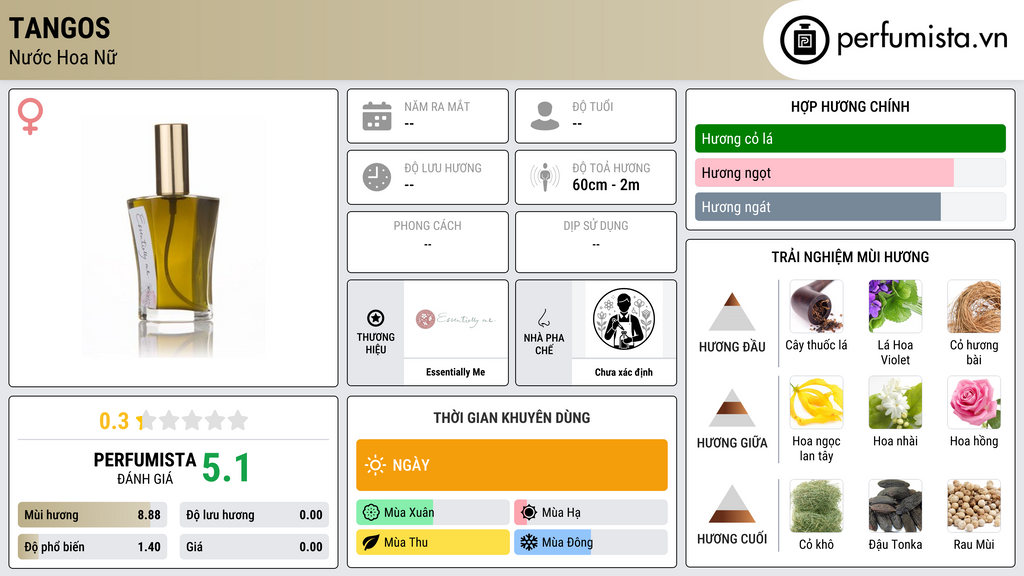
Task: Click the perfumista.vn bottle logo icon
Action: click(x=805, y=40)
